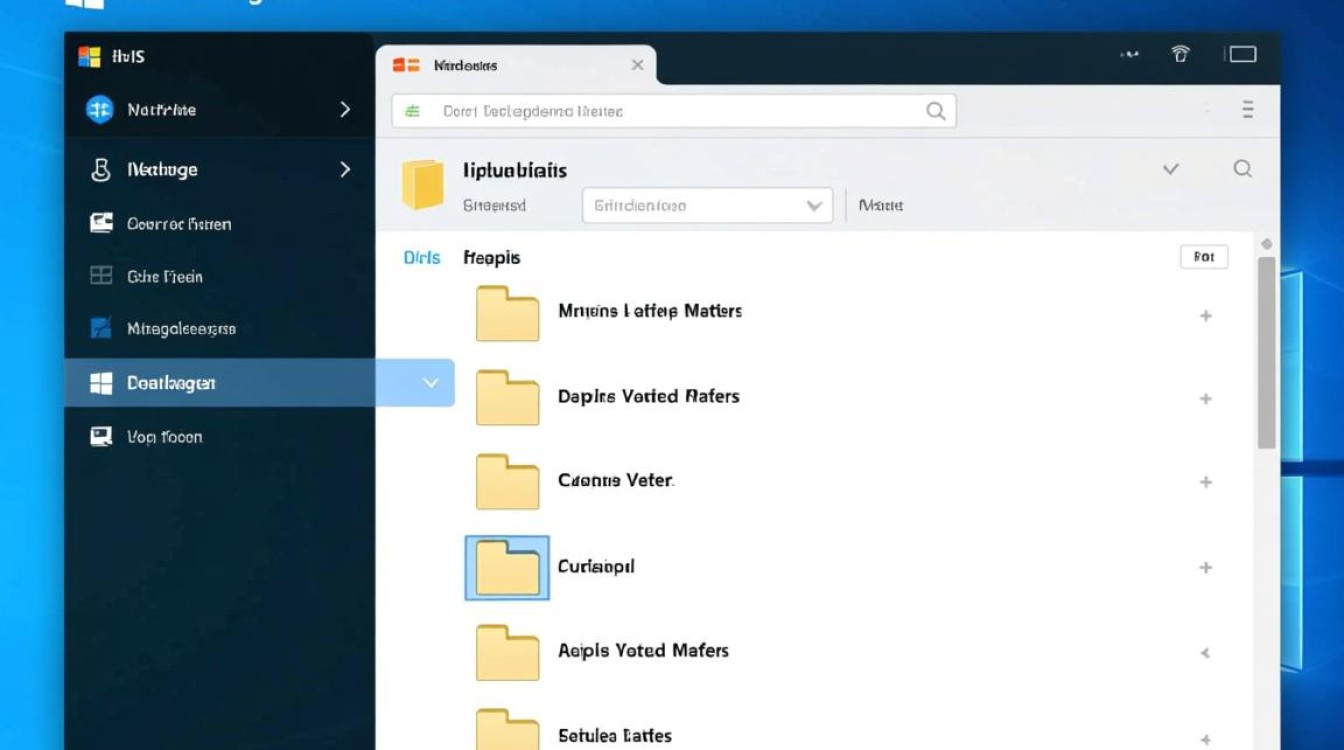Open the 'Griricien foao' dropdown
Screen dimensions: 1344x750
[707, 206]
